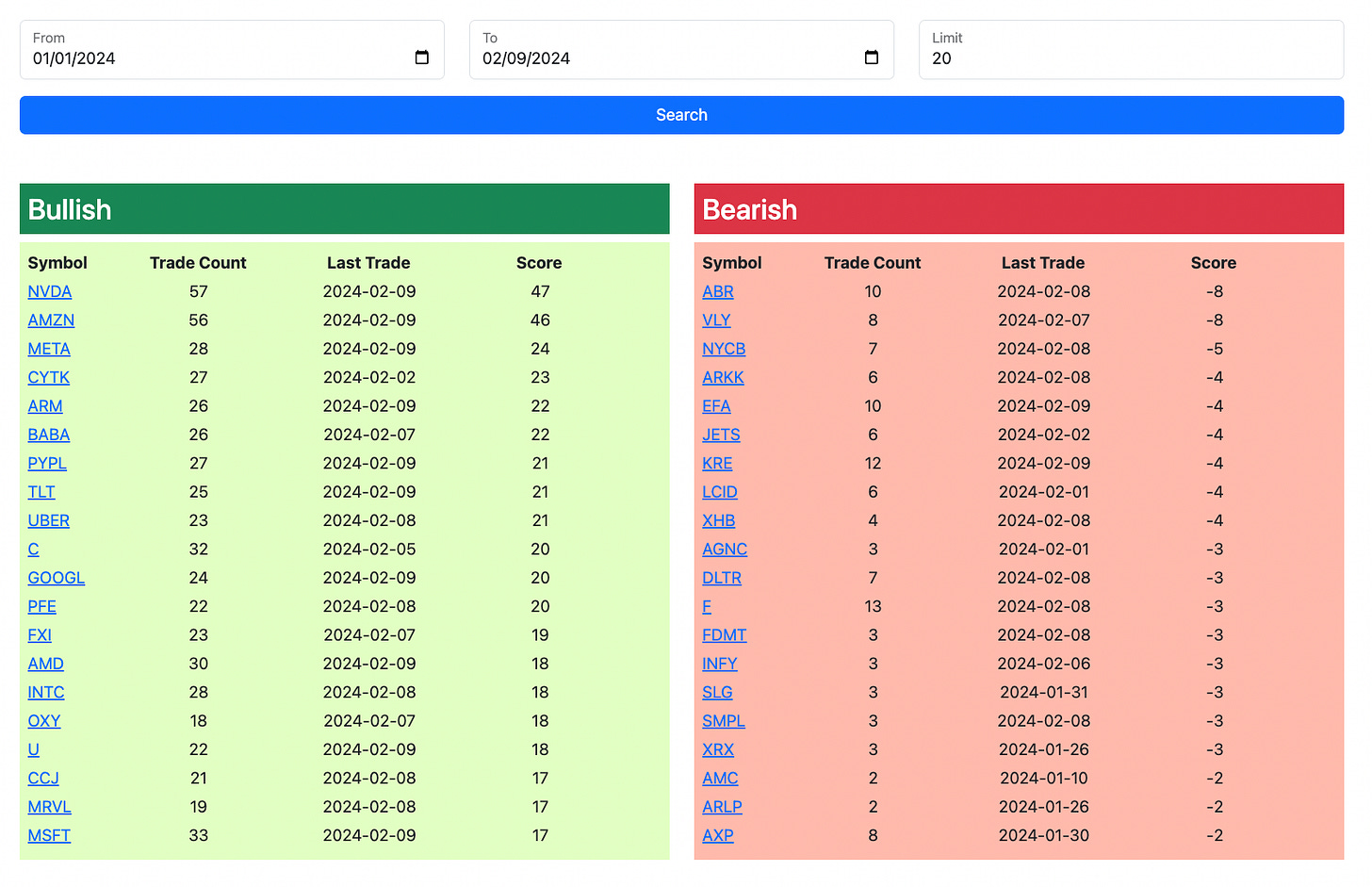Open the UBER symbol link
The width and height of the screenshot is (1372, 887).
click(49, 520)
